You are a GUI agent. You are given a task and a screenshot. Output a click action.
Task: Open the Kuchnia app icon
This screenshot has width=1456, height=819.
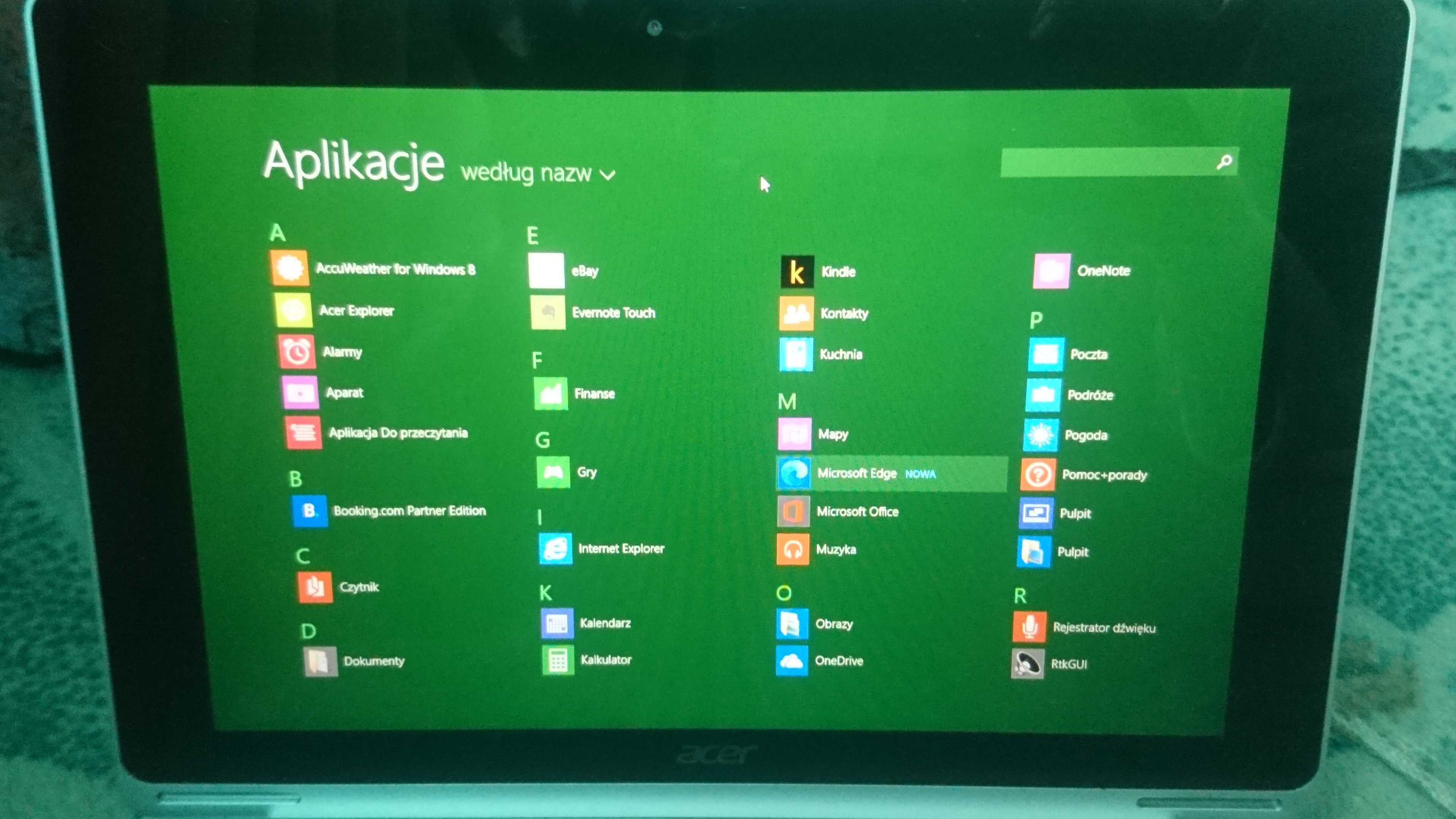tap(796, 355)
